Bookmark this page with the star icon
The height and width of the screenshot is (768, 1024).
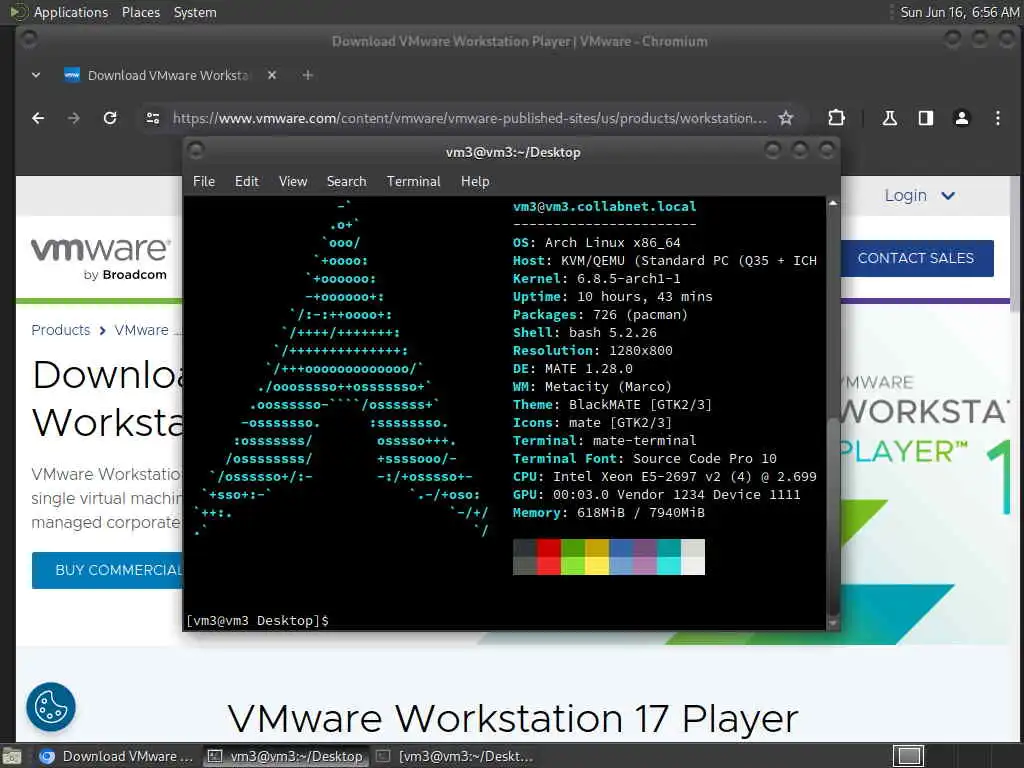tap(786, 118)
